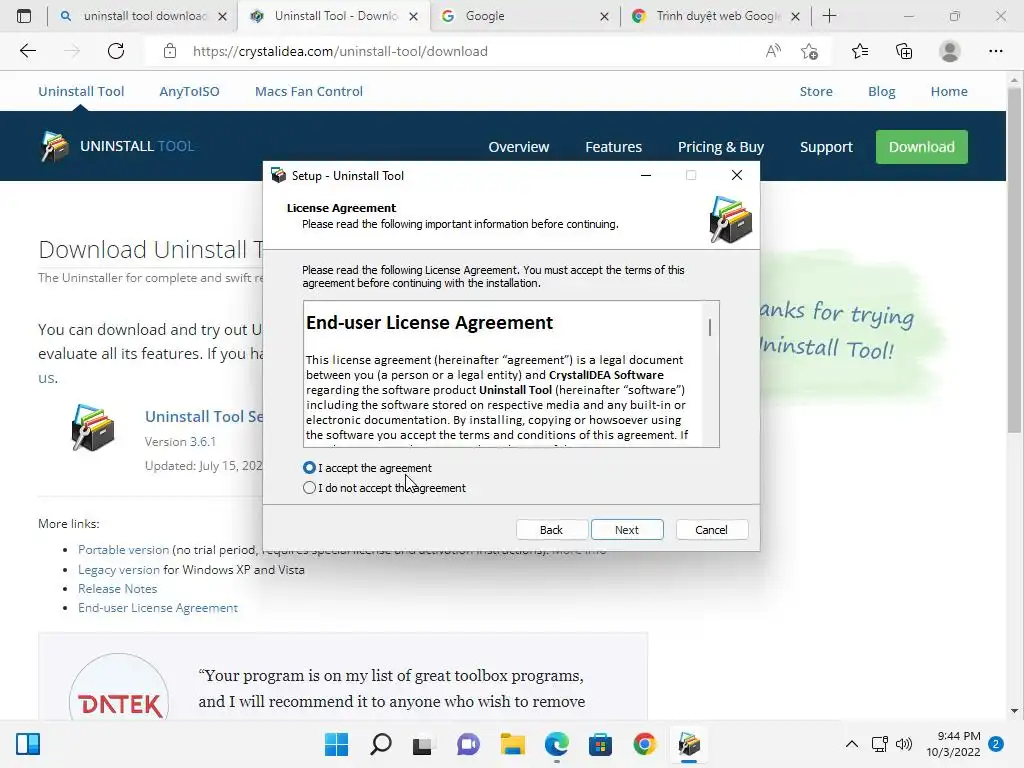Open Macs Fan Control product page
The height and width of the screenshot is (768, 1024).
[x=309, y=91]
